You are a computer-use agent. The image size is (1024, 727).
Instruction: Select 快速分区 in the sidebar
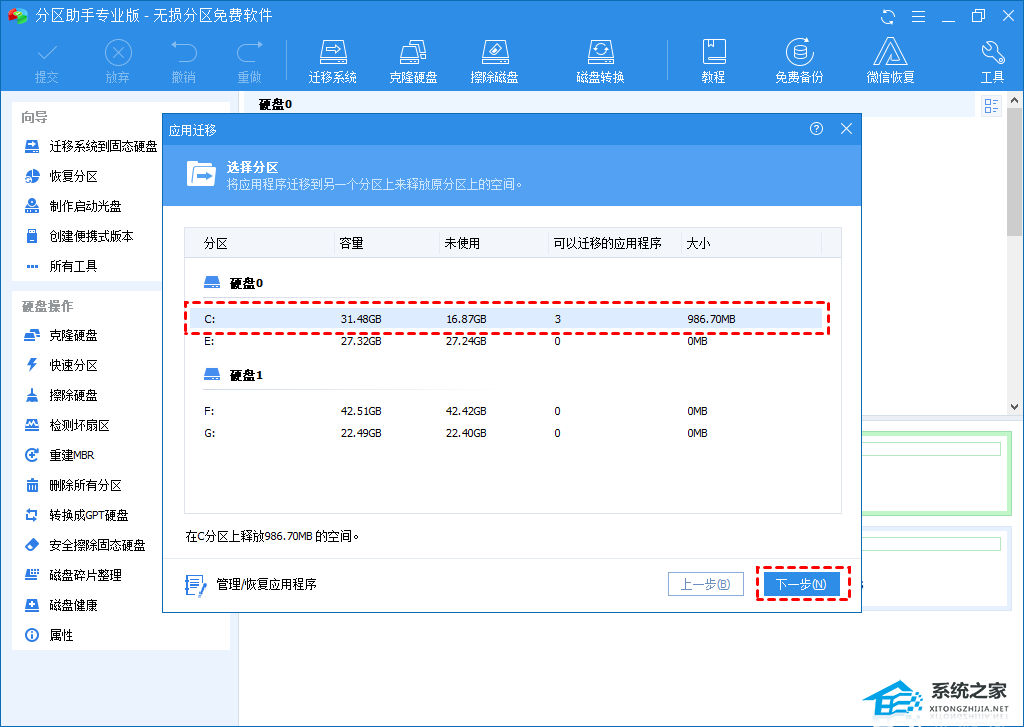[x=61, y=366]
